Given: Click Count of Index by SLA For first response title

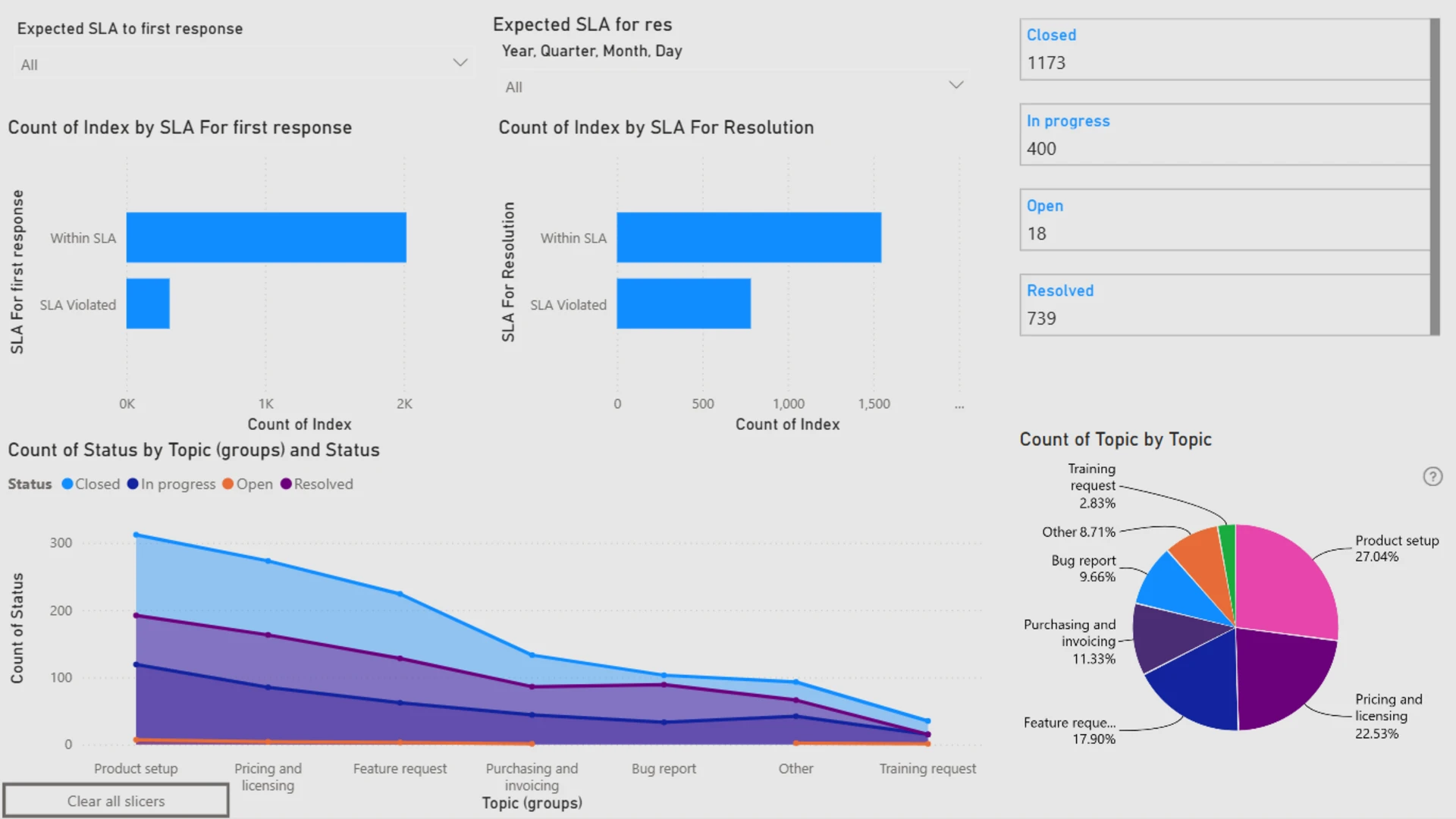Looking at the screenshot, I should point(180,127).
